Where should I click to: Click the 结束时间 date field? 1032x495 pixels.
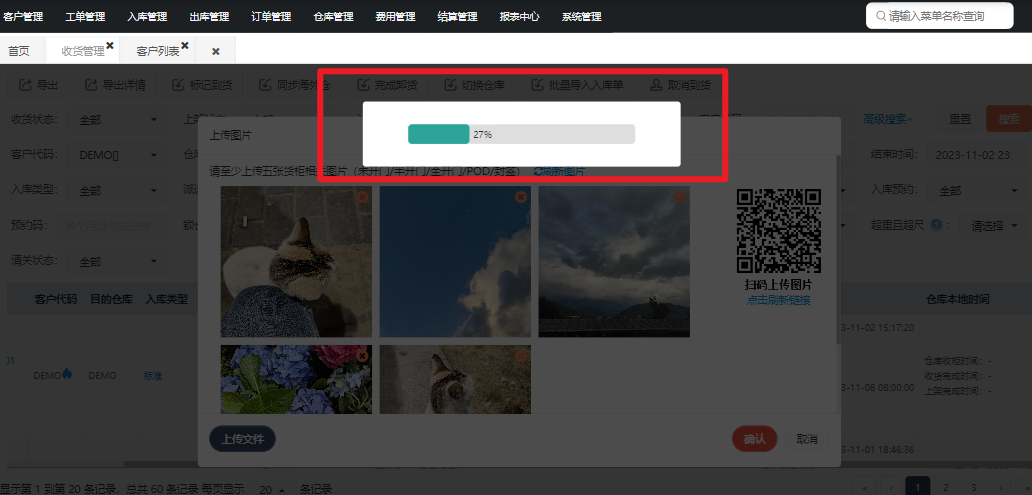[977, 155]
